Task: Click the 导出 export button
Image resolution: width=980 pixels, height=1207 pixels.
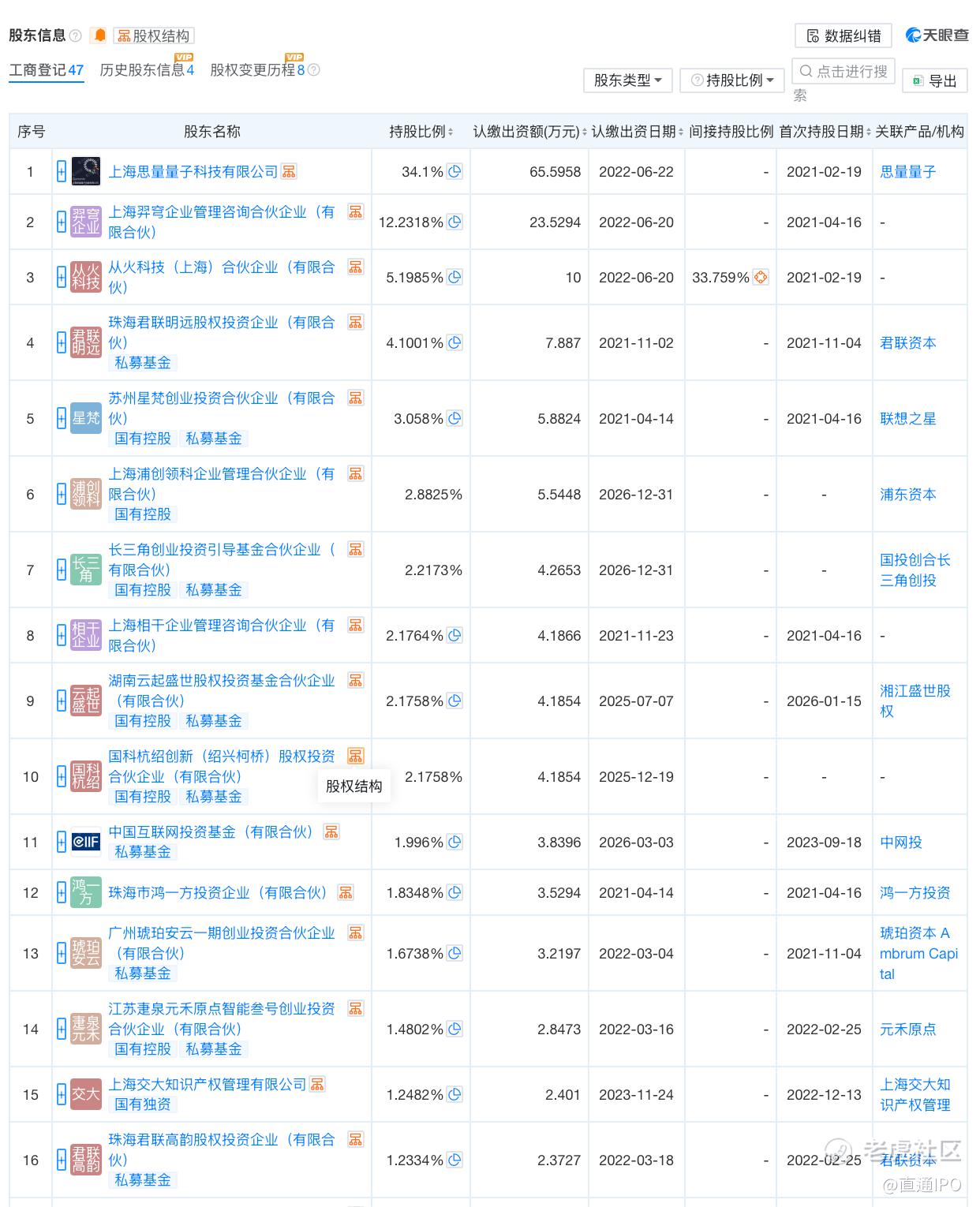Action: pos(935,80)
